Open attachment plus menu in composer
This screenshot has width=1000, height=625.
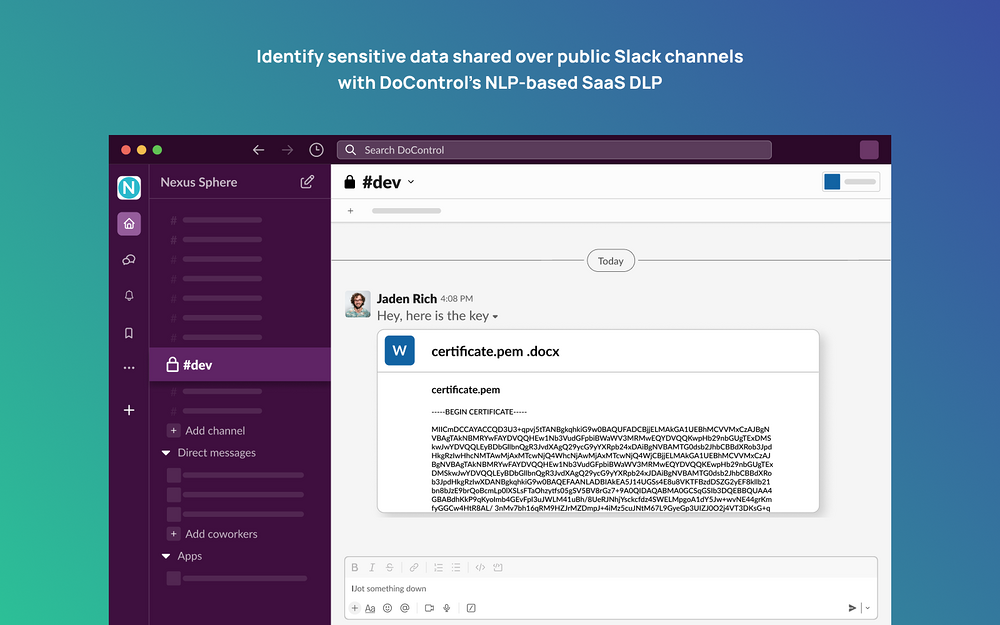coord(355,608)
